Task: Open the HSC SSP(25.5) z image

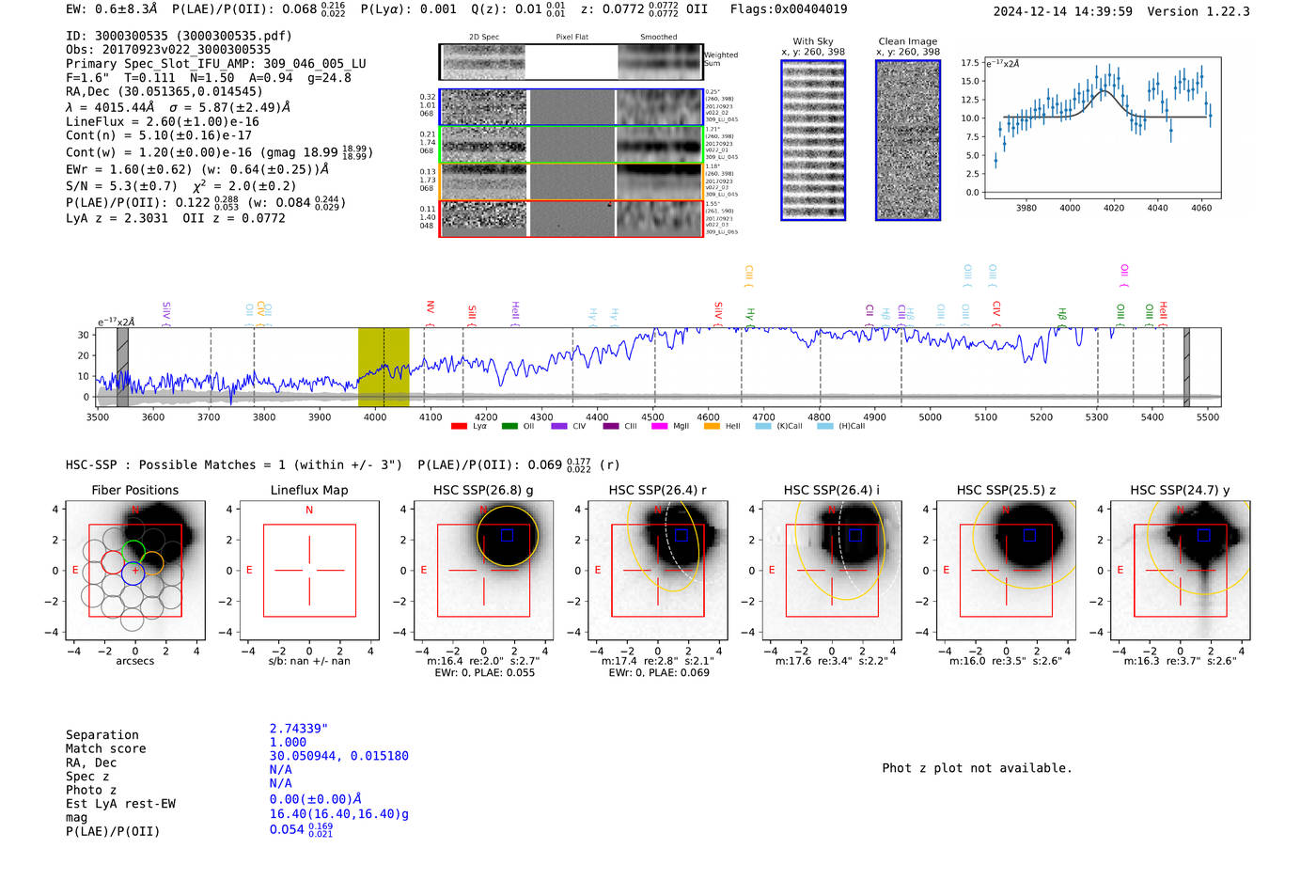Action: click(1006, 571)
